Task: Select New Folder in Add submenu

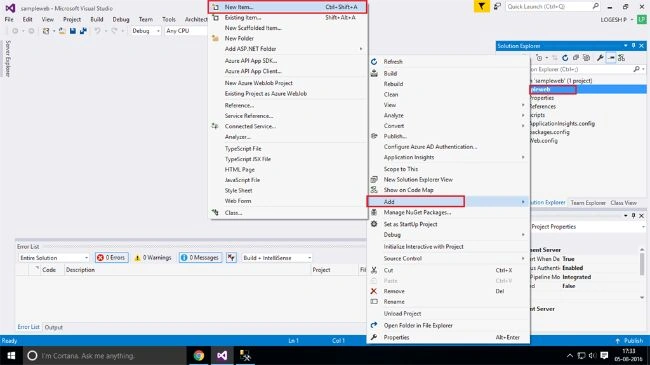Action: 288,38
